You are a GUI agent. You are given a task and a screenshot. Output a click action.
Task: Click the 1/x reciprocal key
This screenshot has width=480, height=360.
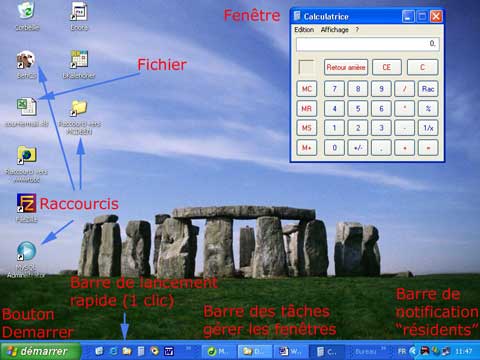[428, 128]
